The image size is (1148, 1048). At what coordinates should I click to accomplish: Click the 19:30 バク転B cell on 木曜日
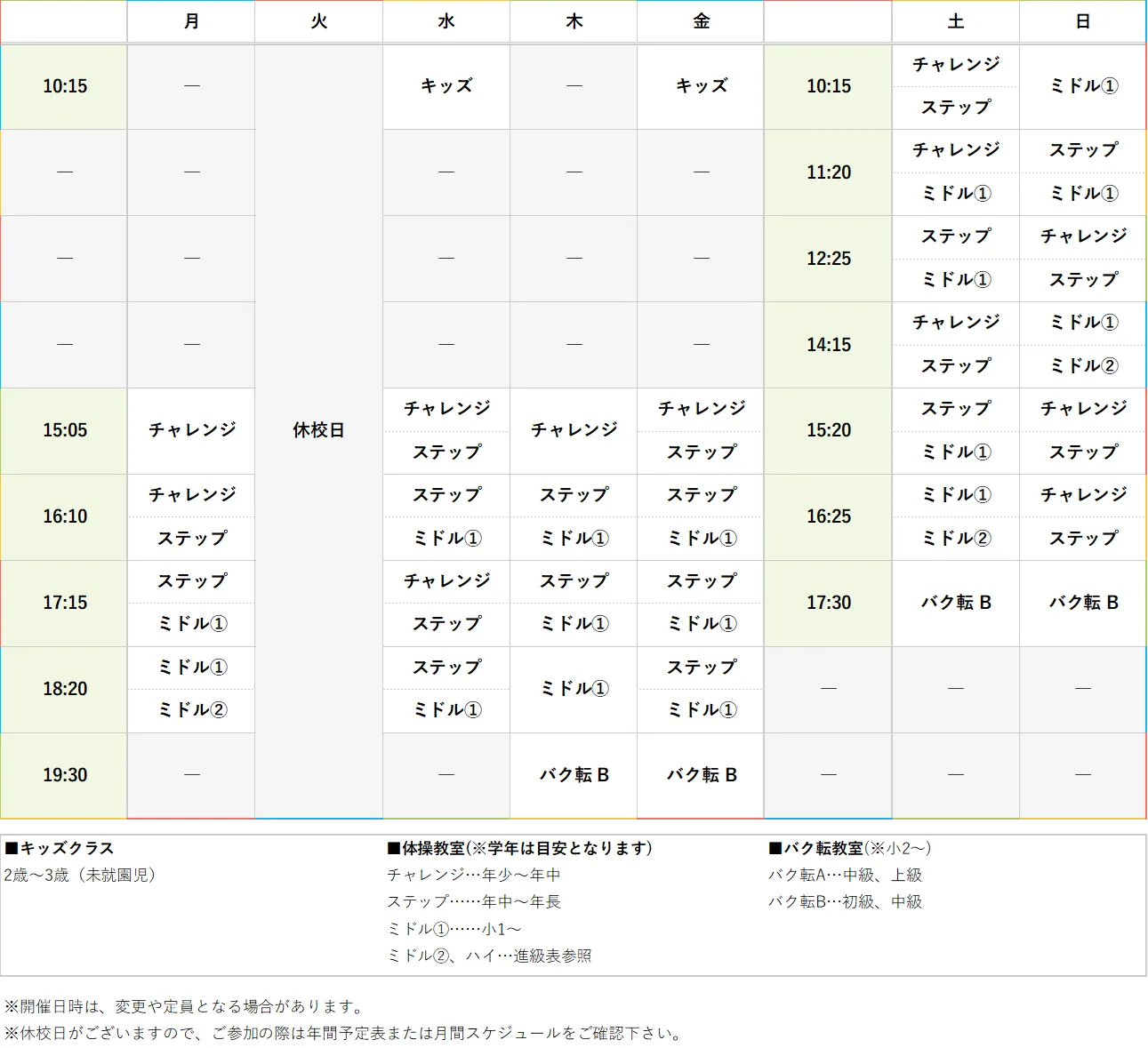573,774
